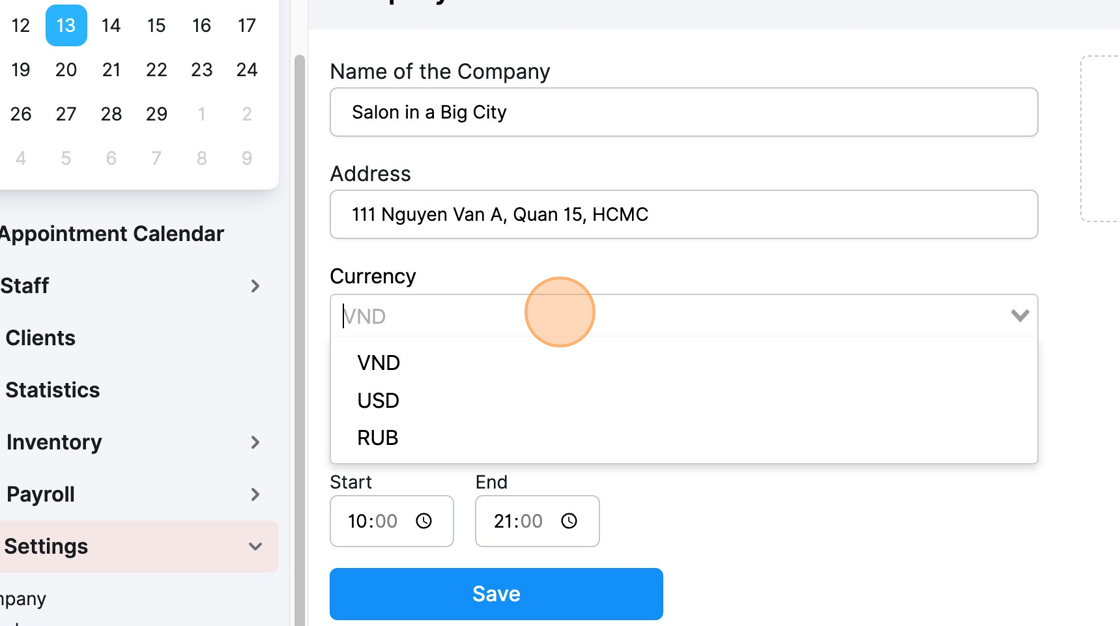Select day 23 in the calendar
The height and width of the screenshot is (626, 1120).
coord(201,70)
